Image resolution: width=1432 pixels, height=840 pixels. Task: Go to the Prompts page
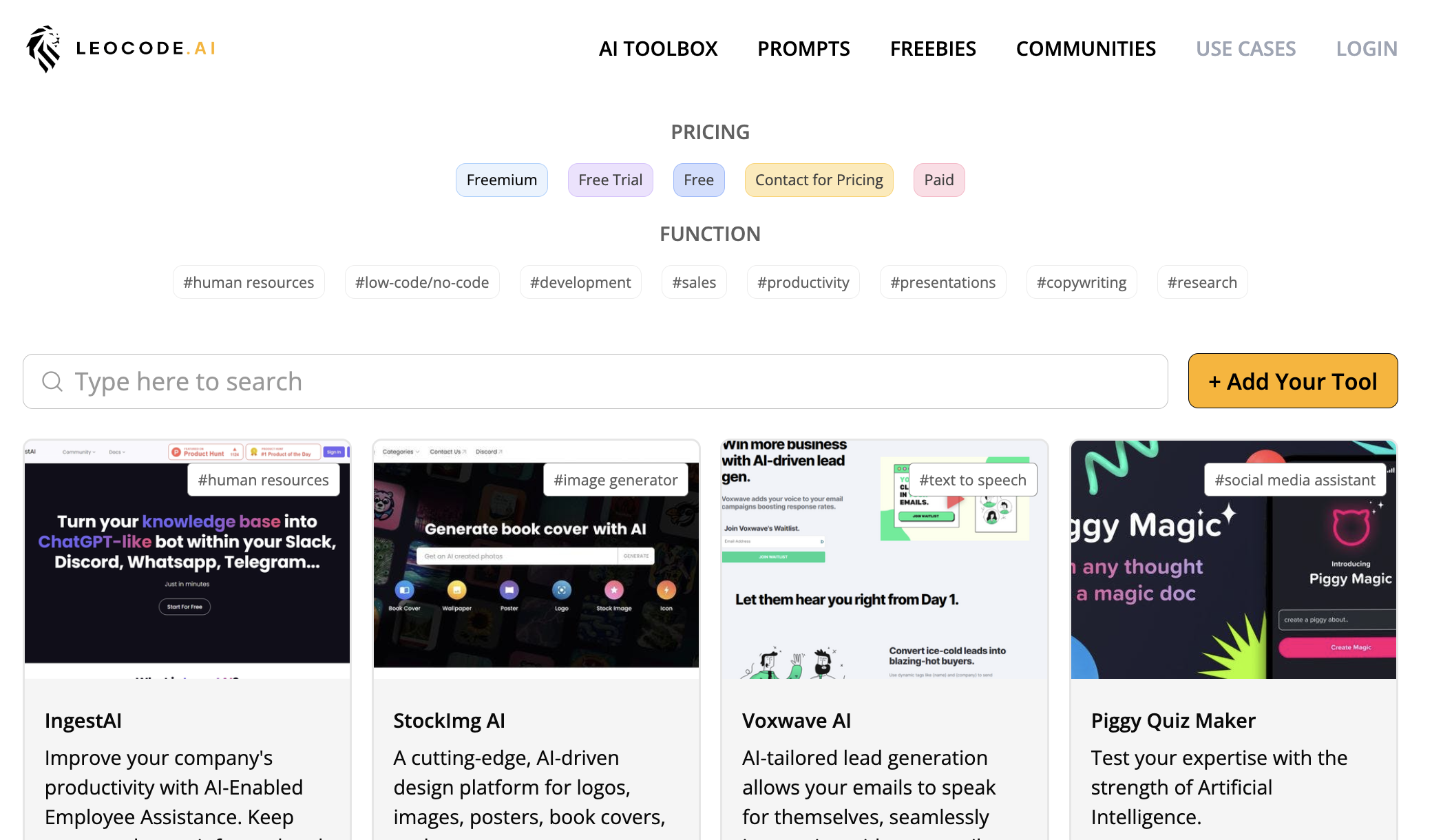803,49
